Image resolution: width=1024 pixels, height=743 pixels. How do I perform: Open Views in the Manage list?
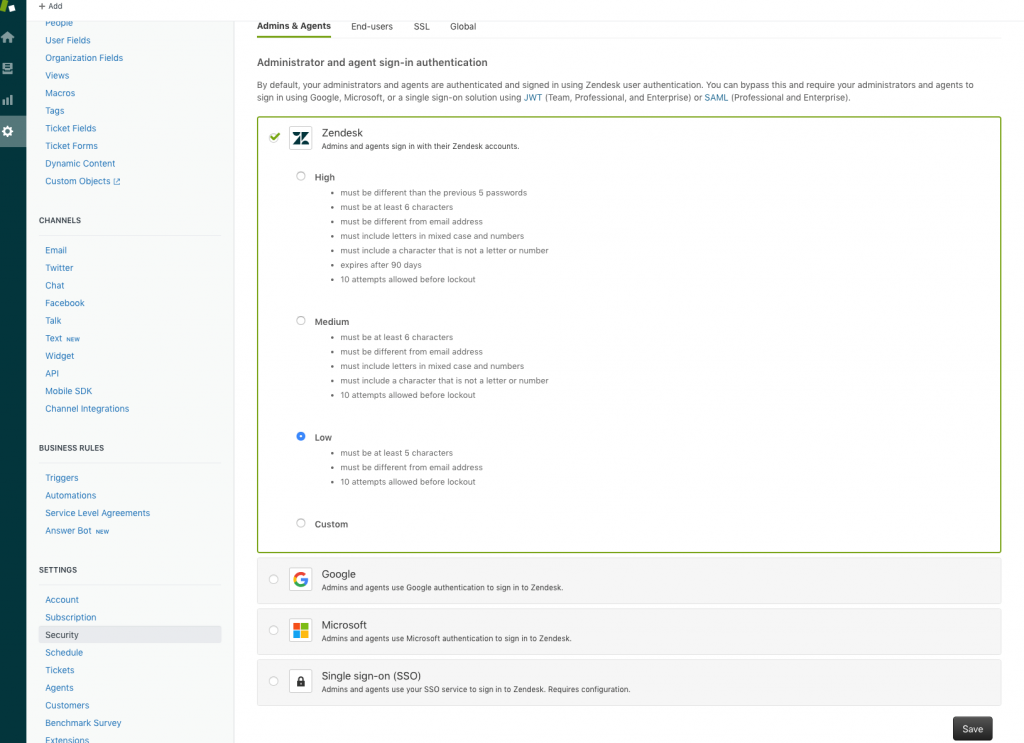tap(57, 76)
